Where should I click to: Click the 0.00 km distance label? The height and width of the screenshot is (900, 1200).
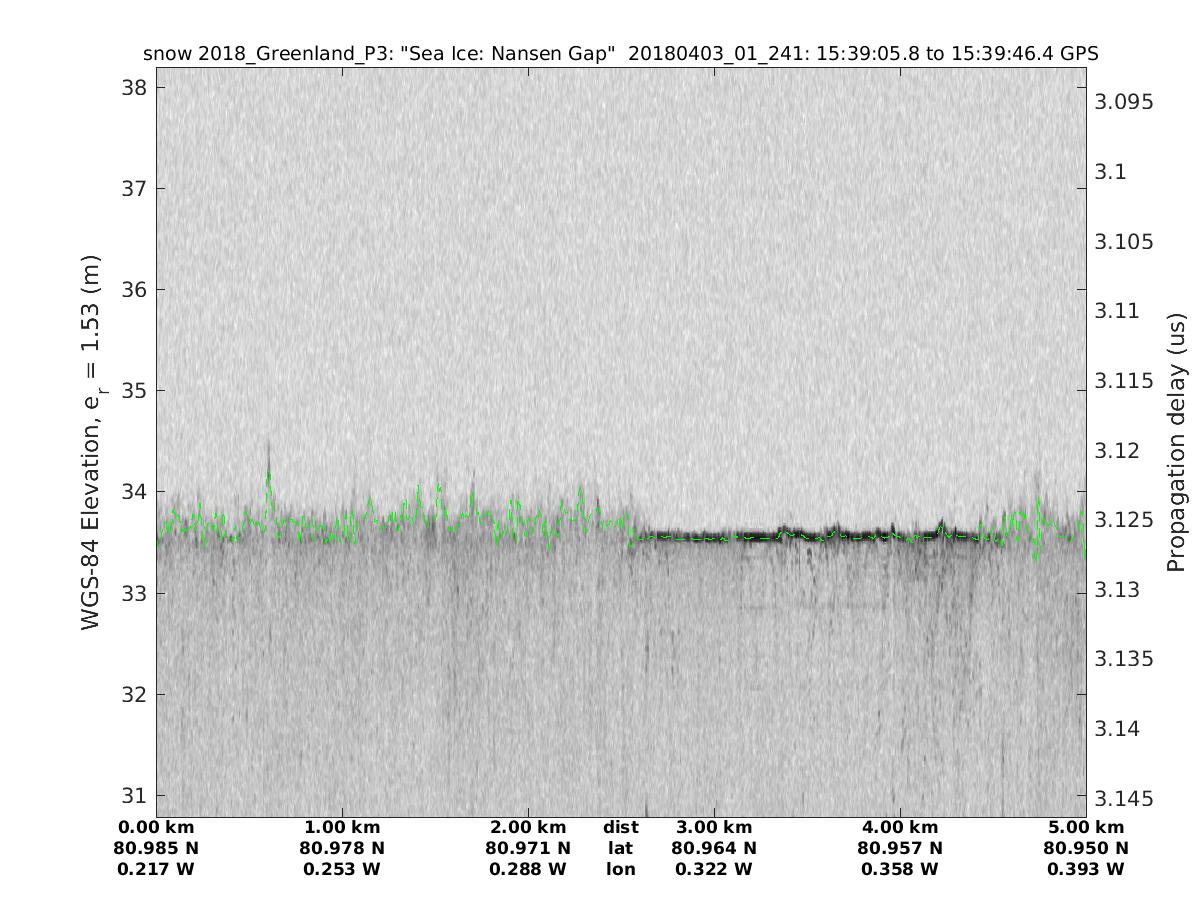pos(156,827)
